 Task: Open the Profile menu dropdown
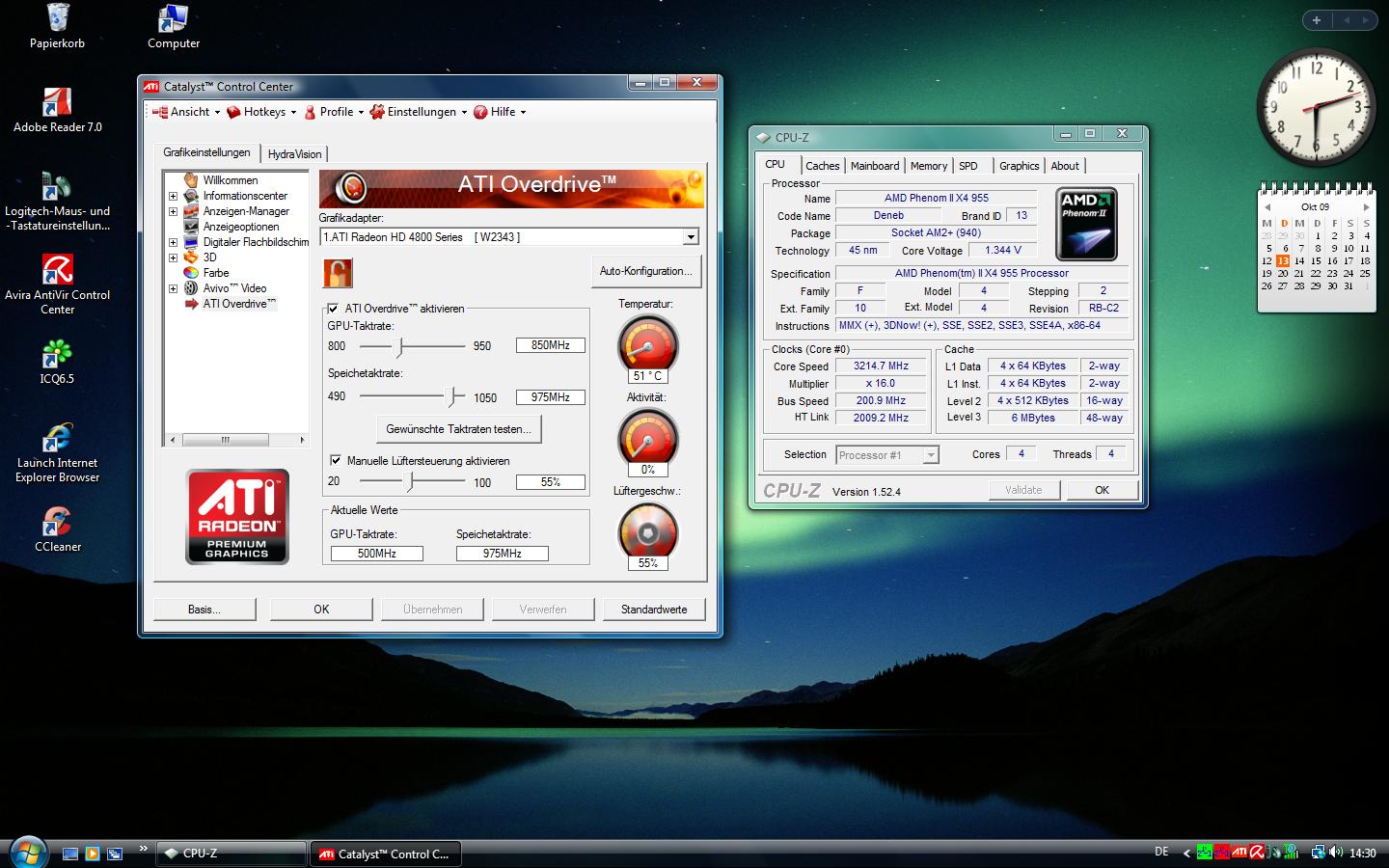click(335, 112)
